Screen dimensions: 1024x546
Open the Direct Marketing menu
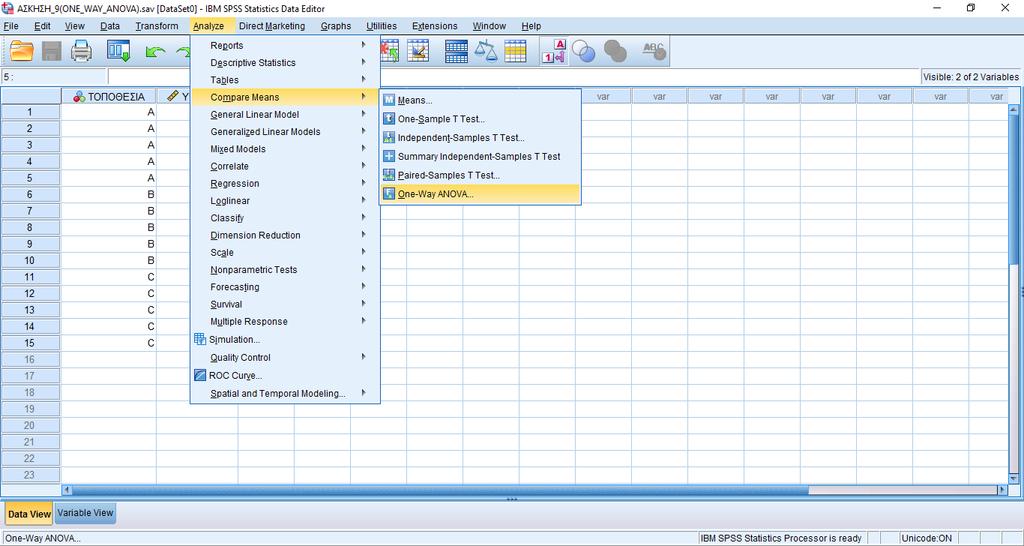point(272,26)
